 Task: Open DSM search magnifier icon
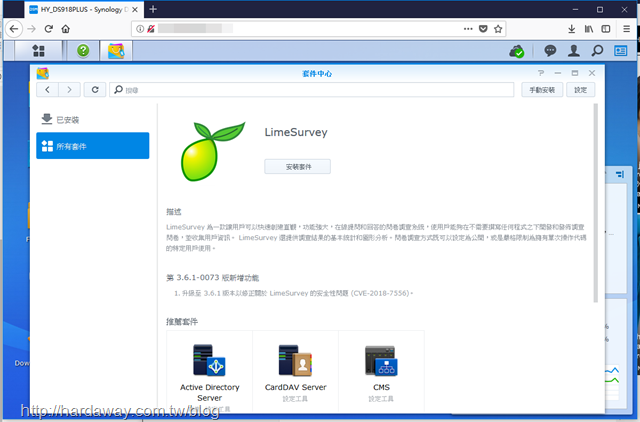[598, 51]
